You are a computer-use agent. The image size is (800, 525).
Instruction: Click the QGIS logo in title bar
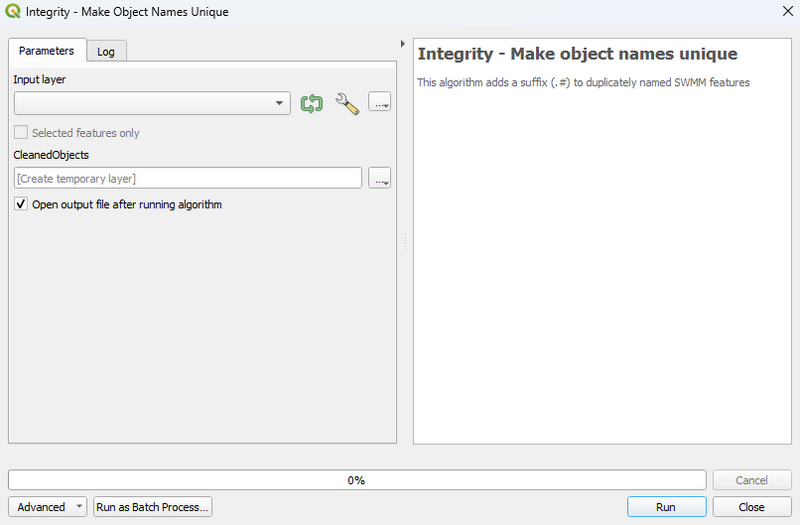[12, 12]
